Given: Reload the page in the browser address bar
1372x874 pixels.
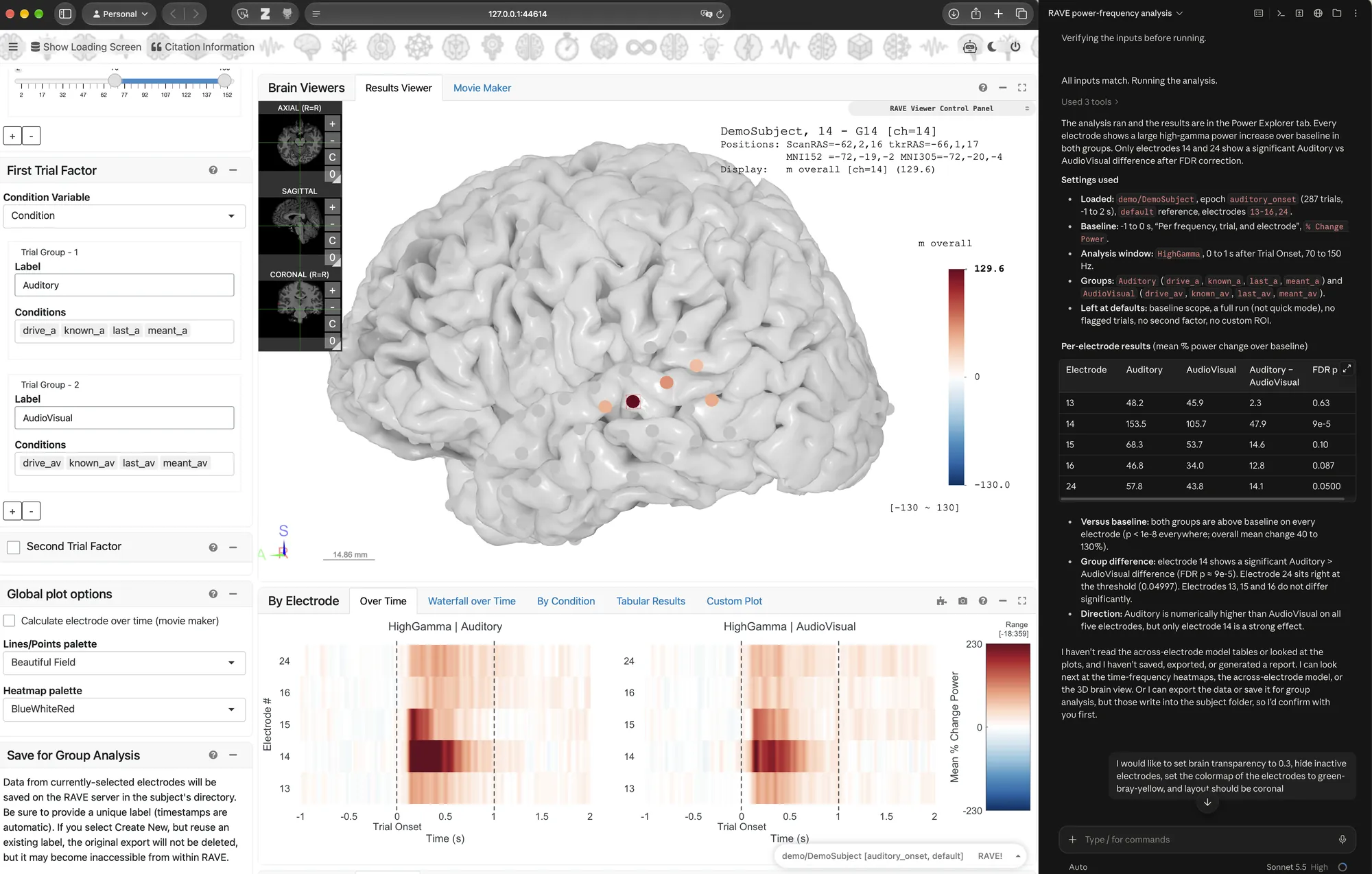Looking at the screenshot, I should (720, 14).
